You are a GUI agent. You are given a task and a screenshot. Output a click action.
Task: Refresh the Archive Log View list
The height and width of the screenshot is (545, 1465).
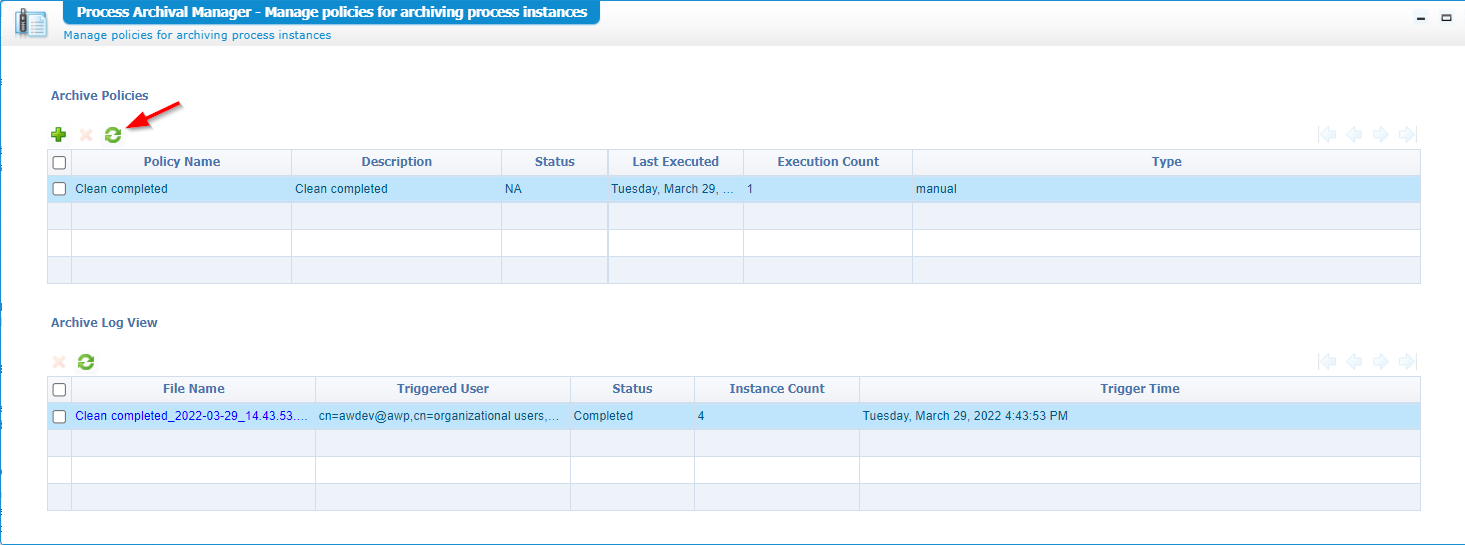click(86, 362)
